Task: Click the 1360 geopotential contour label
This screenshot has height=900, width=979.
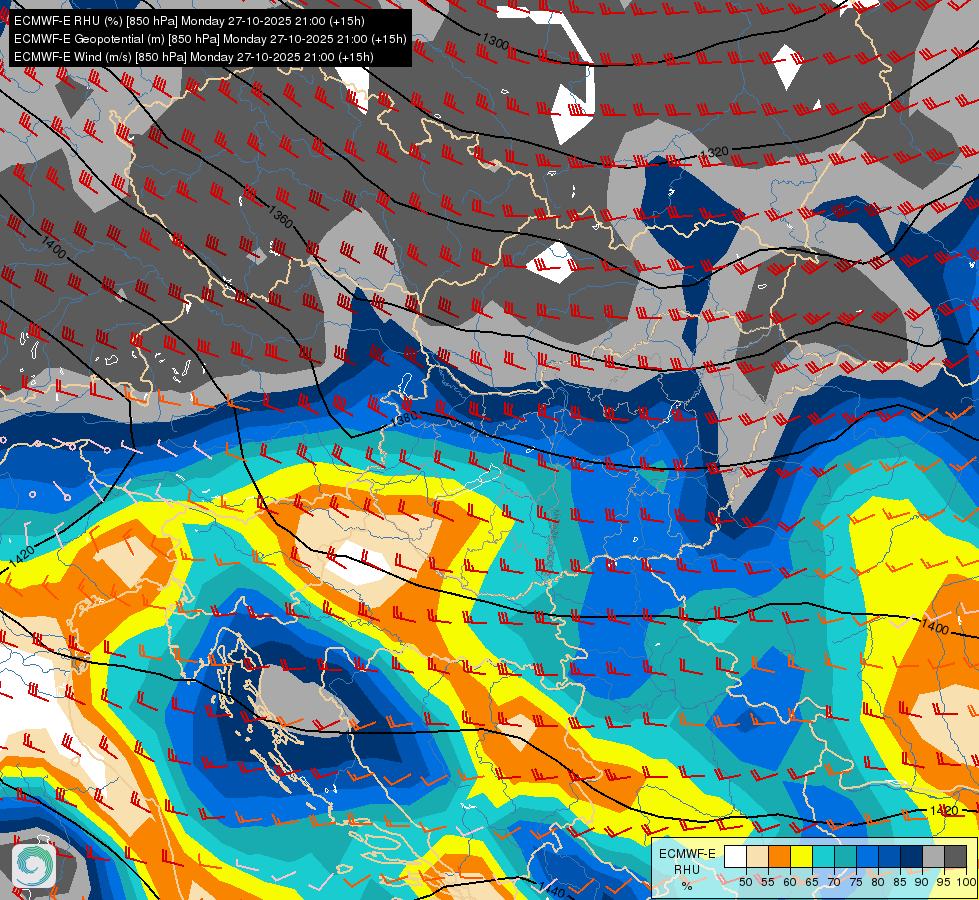Action: [x=280, y=217]
